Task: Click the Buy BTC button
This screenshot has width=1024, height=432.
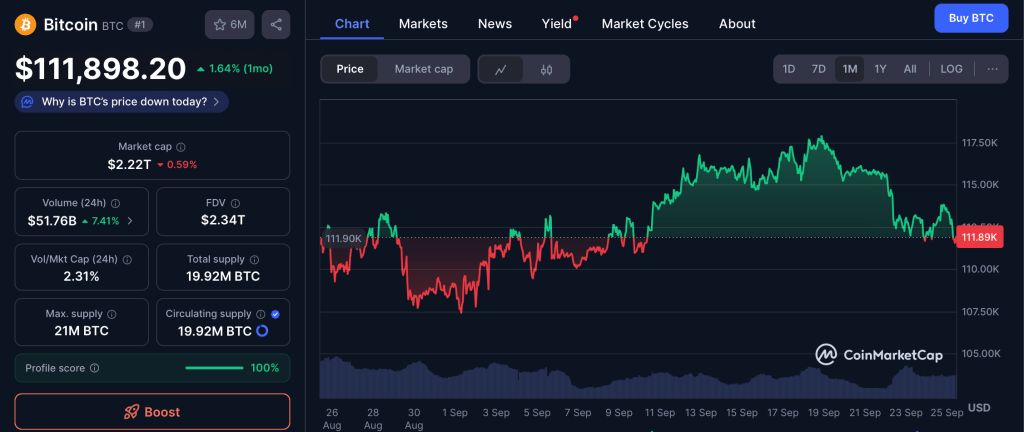Action: (x=970, y=19)
